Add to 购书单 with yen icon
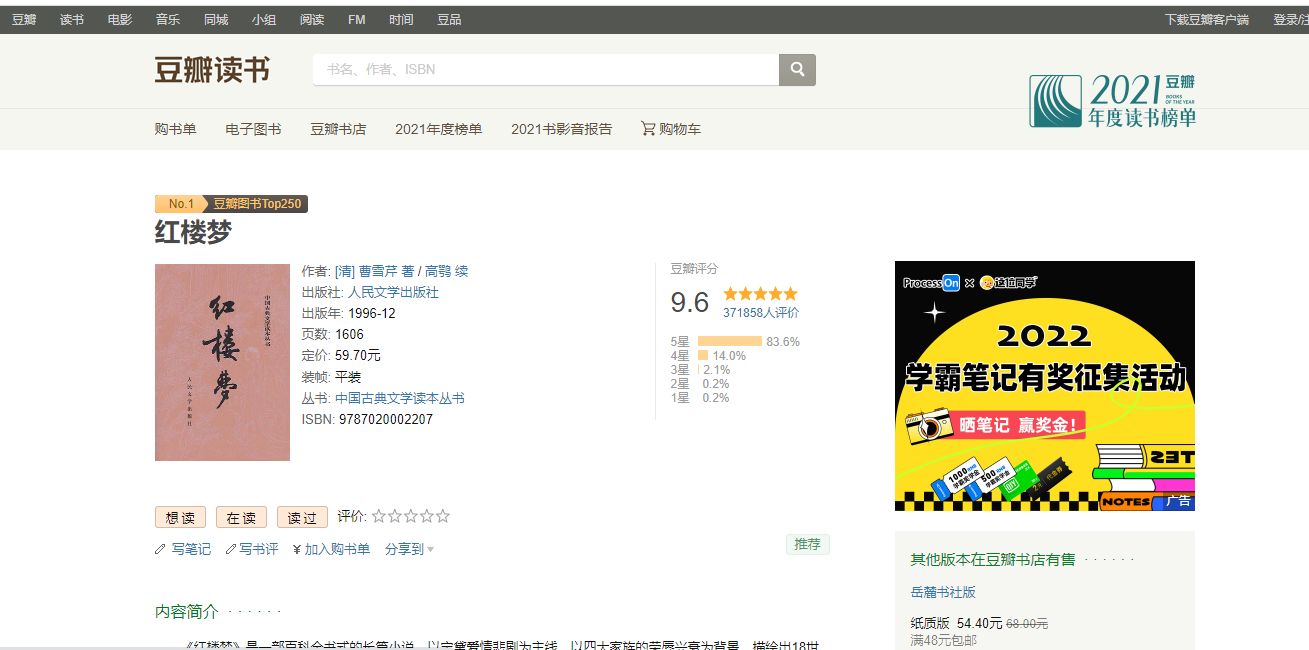The image size is (1309, 650). [x=331, y=549]
